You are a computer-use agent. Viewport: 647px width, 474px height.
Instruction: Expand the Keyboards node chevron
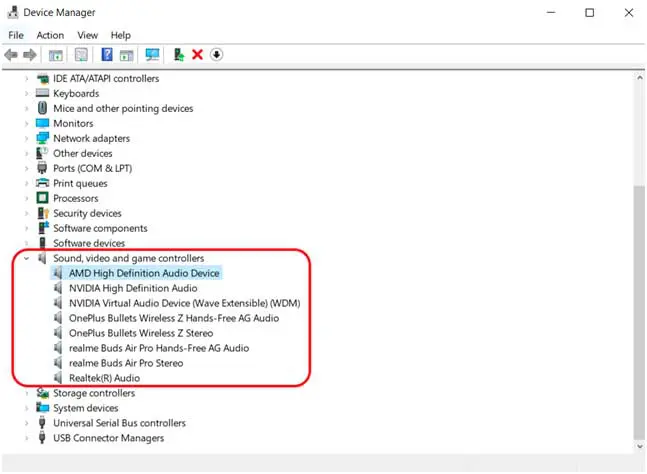(x=26, y=93)
